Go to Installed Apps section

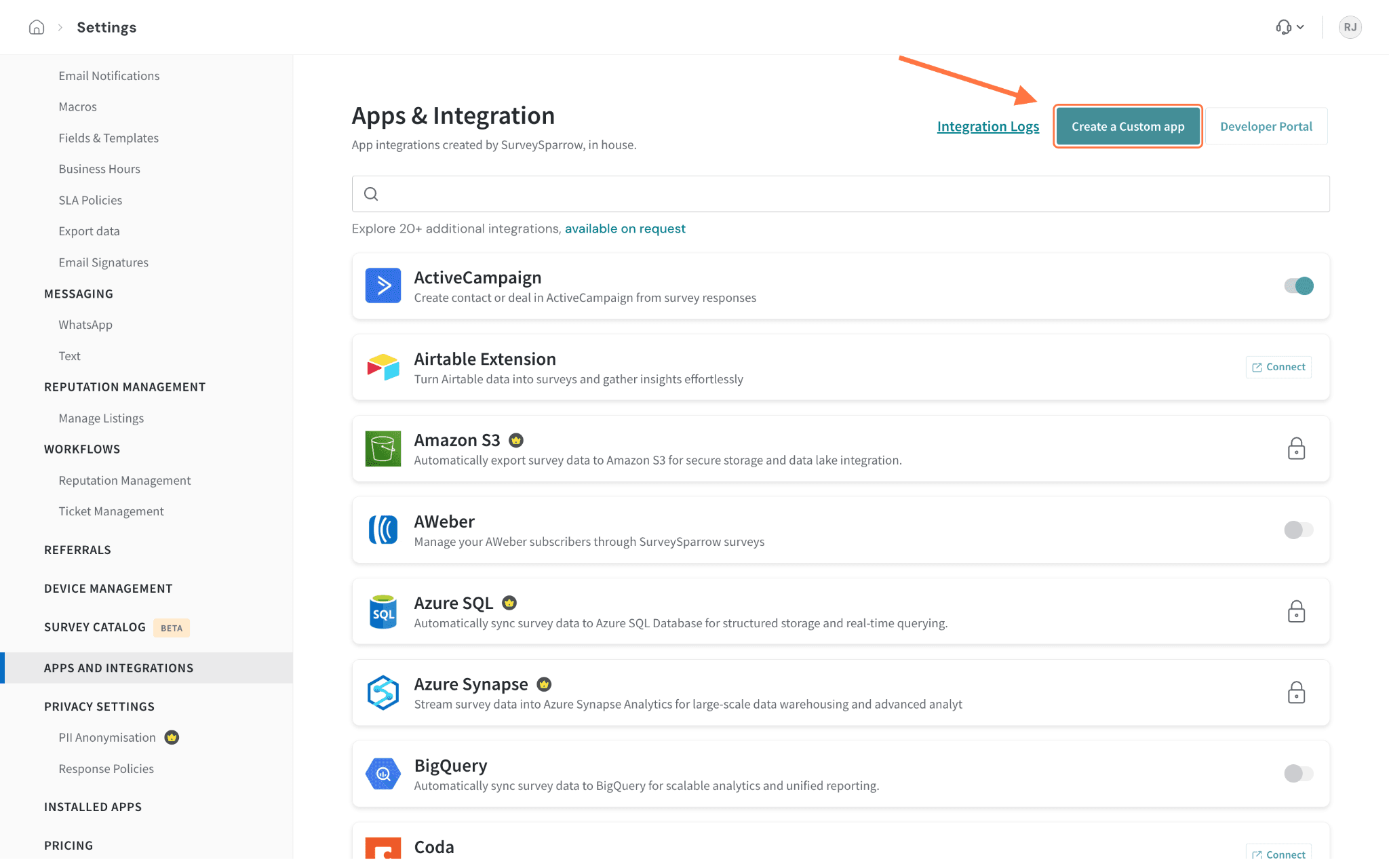93,807
